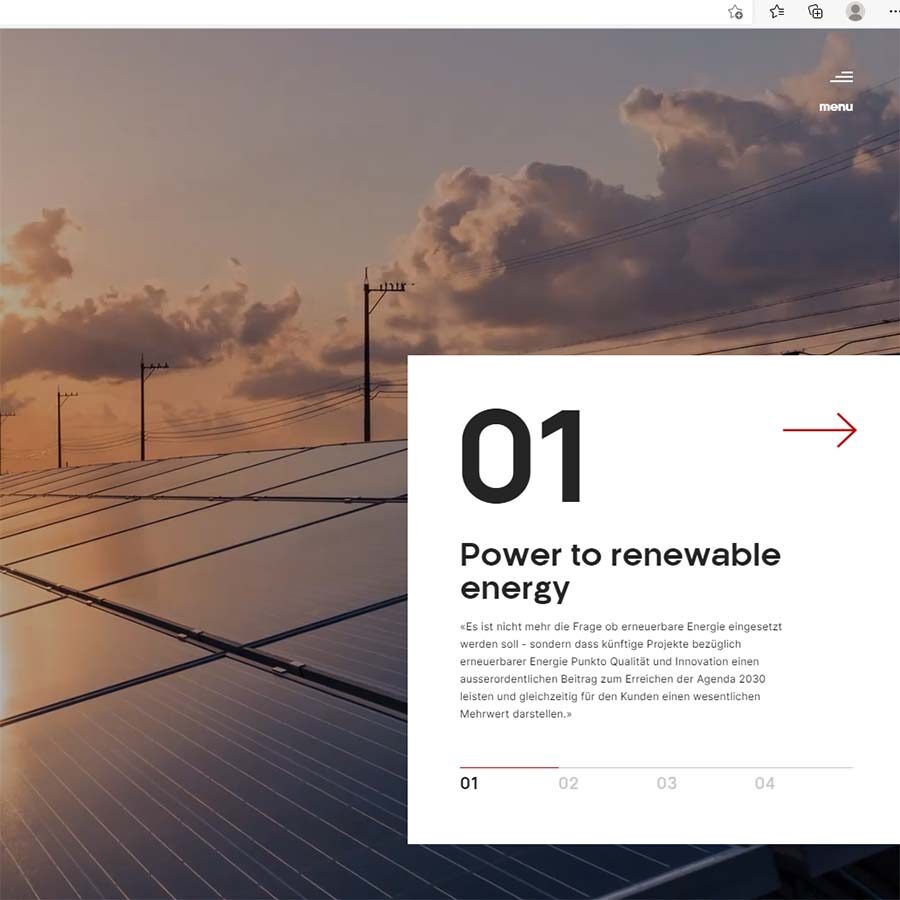Click the user profile avatar
This screenshot has width=900, height=900.
click(855, 11)
